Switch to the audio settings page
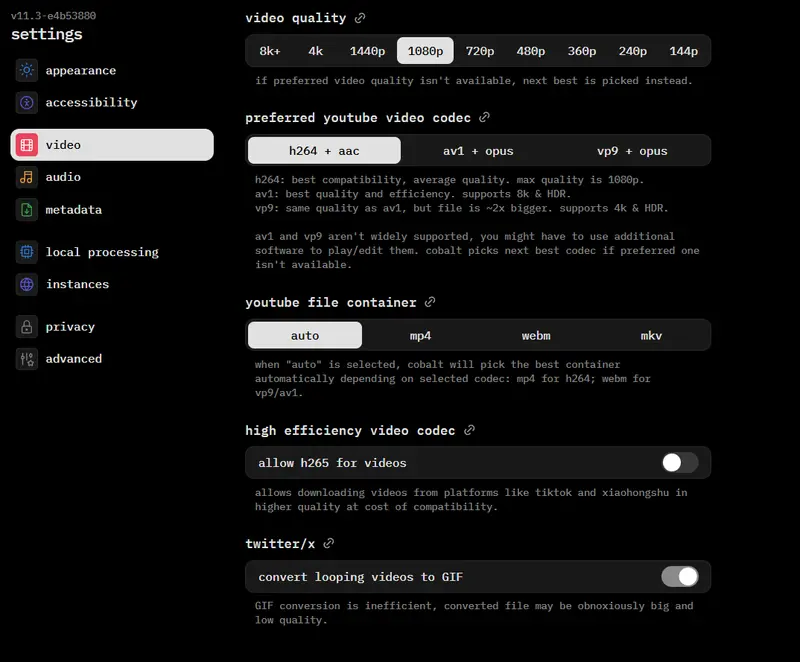800x662 pixels. click(x=63, y=177)
